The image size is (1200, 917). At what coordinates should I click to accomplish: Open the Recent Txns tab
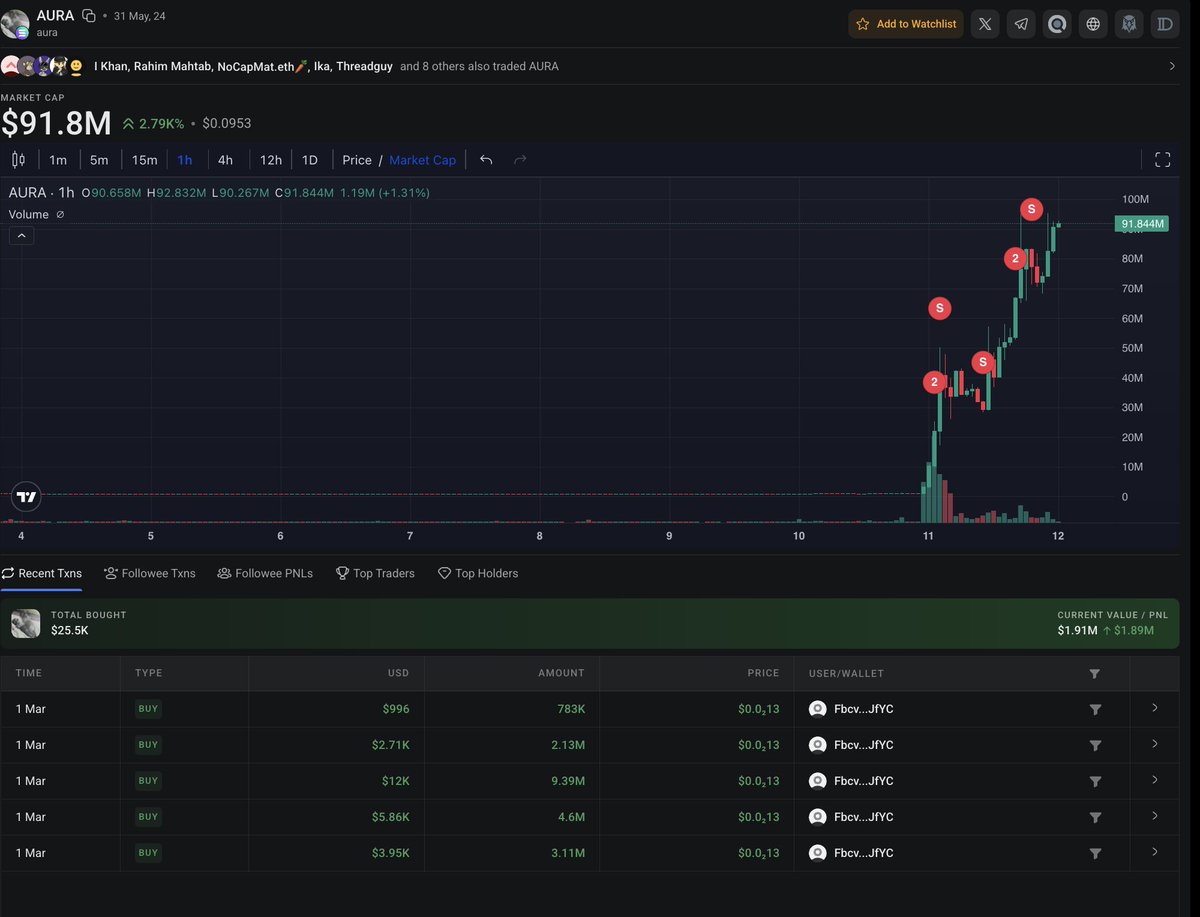41,573
